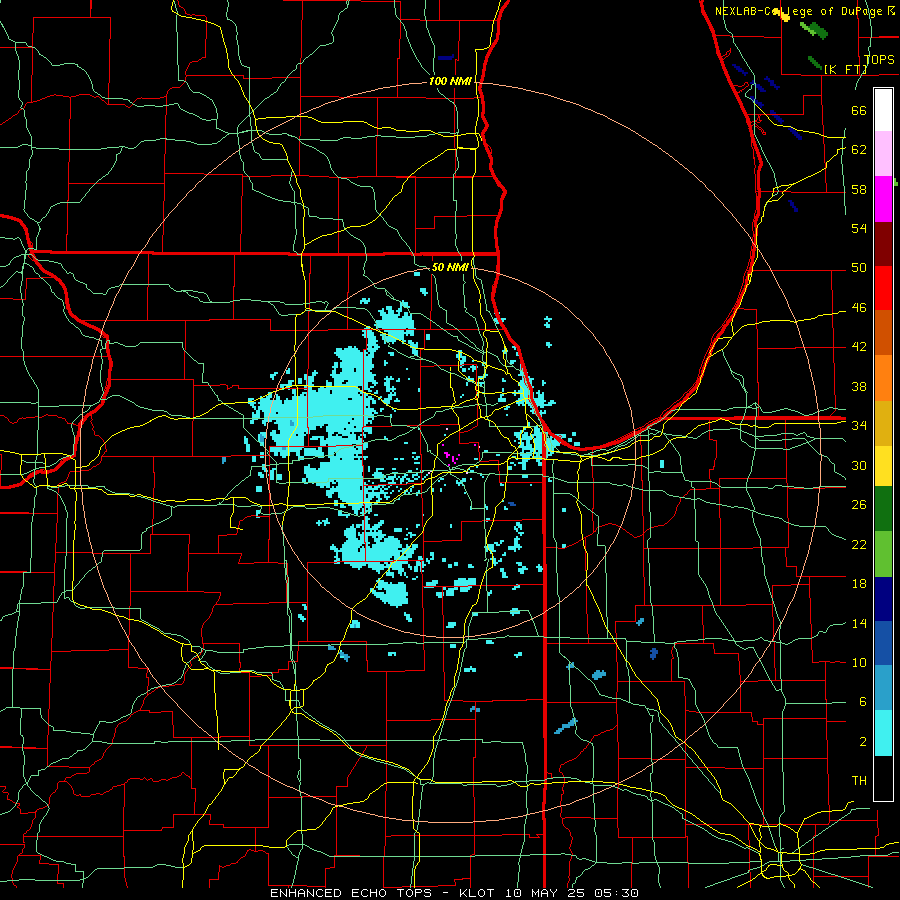This screenshot has width=900, height=900.
Task: Click the green echoes near top-right corner
Action: 814,30
